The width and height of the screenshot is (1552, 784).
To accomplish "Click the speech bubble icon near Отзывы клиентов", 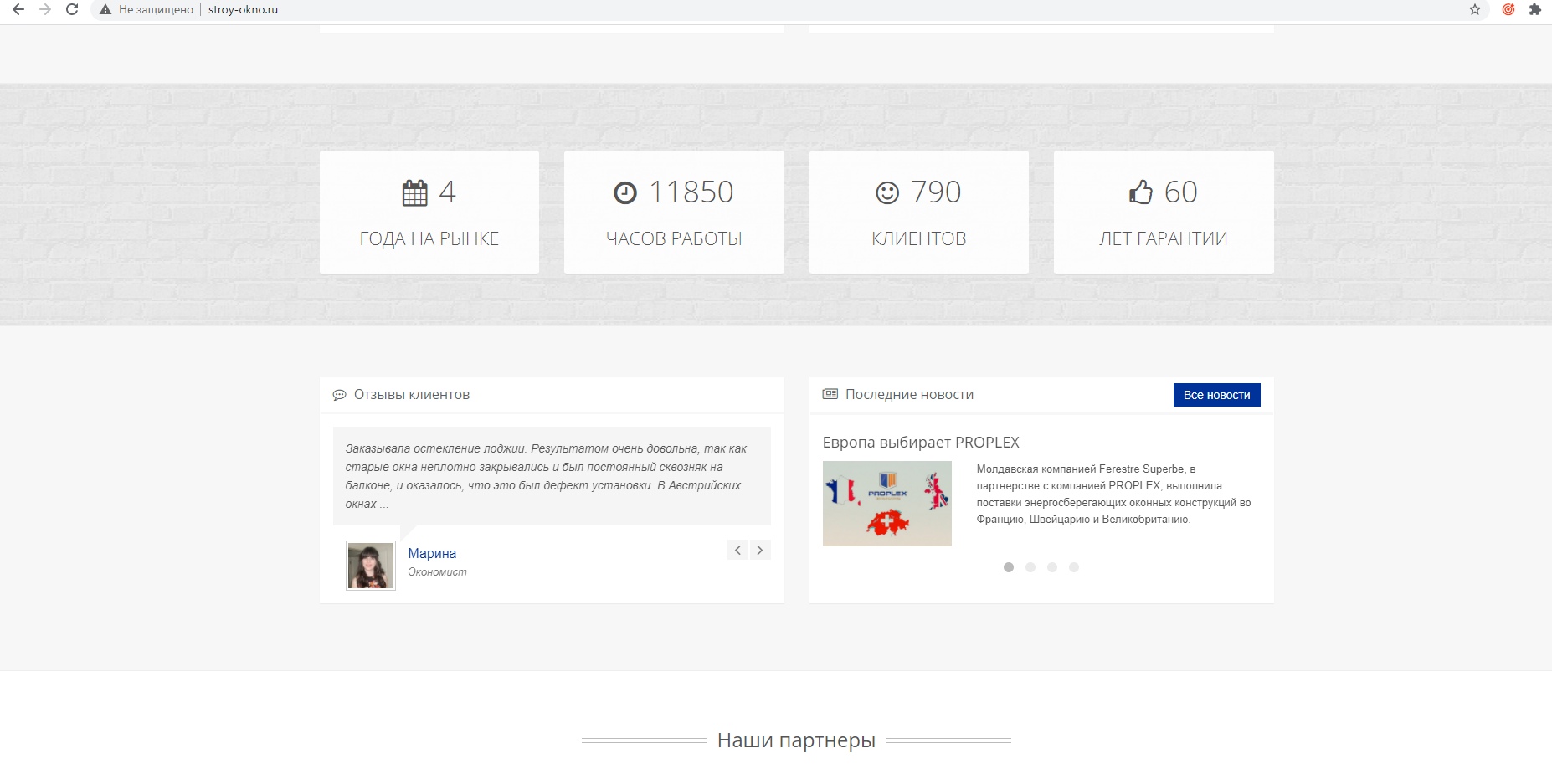I will pos(339,395).
